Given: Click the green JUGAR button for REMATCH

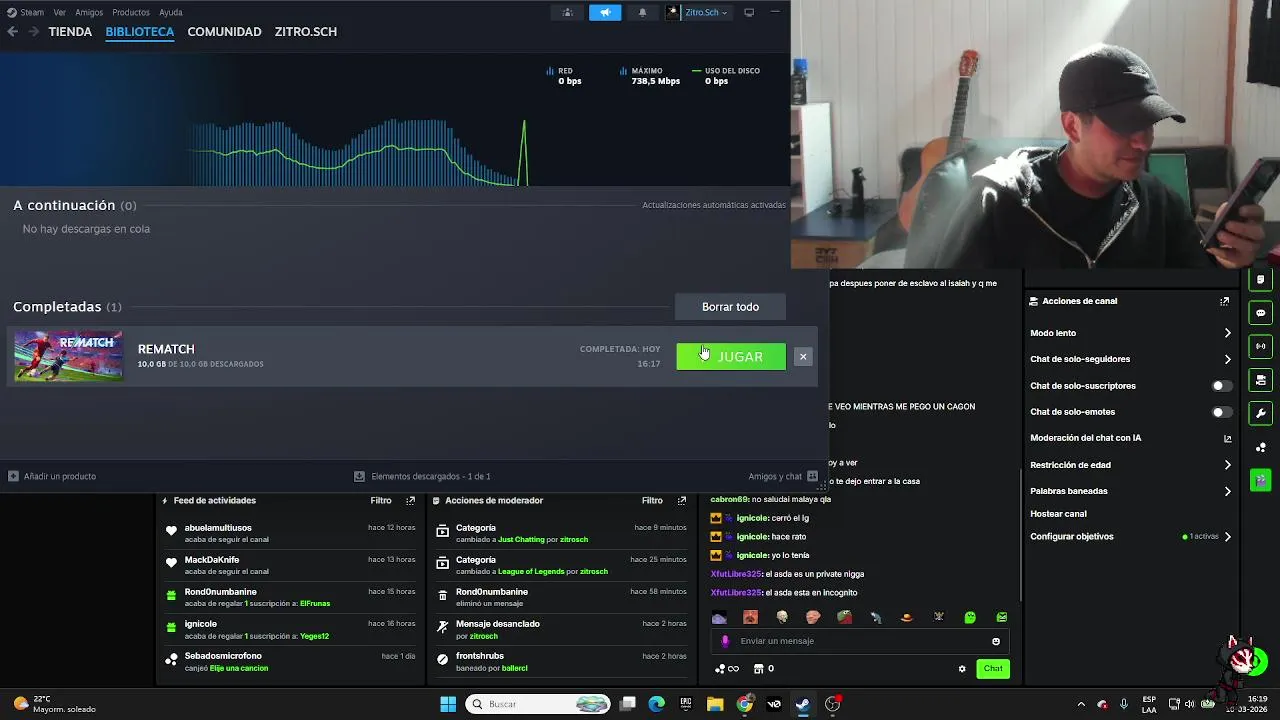Looking at the screenshot, I should coord(731,357).
